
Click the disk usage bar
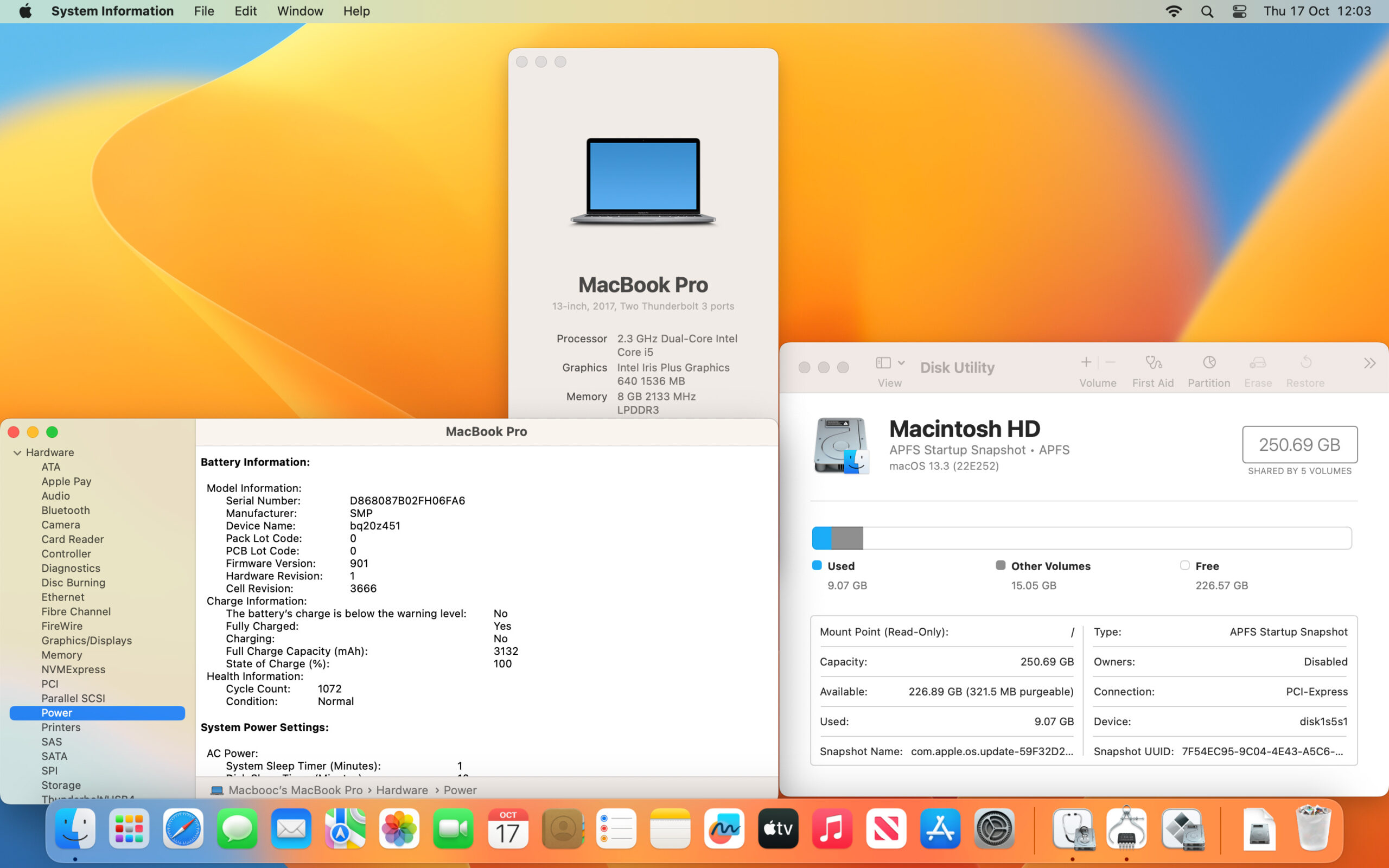pos(1081,538)
